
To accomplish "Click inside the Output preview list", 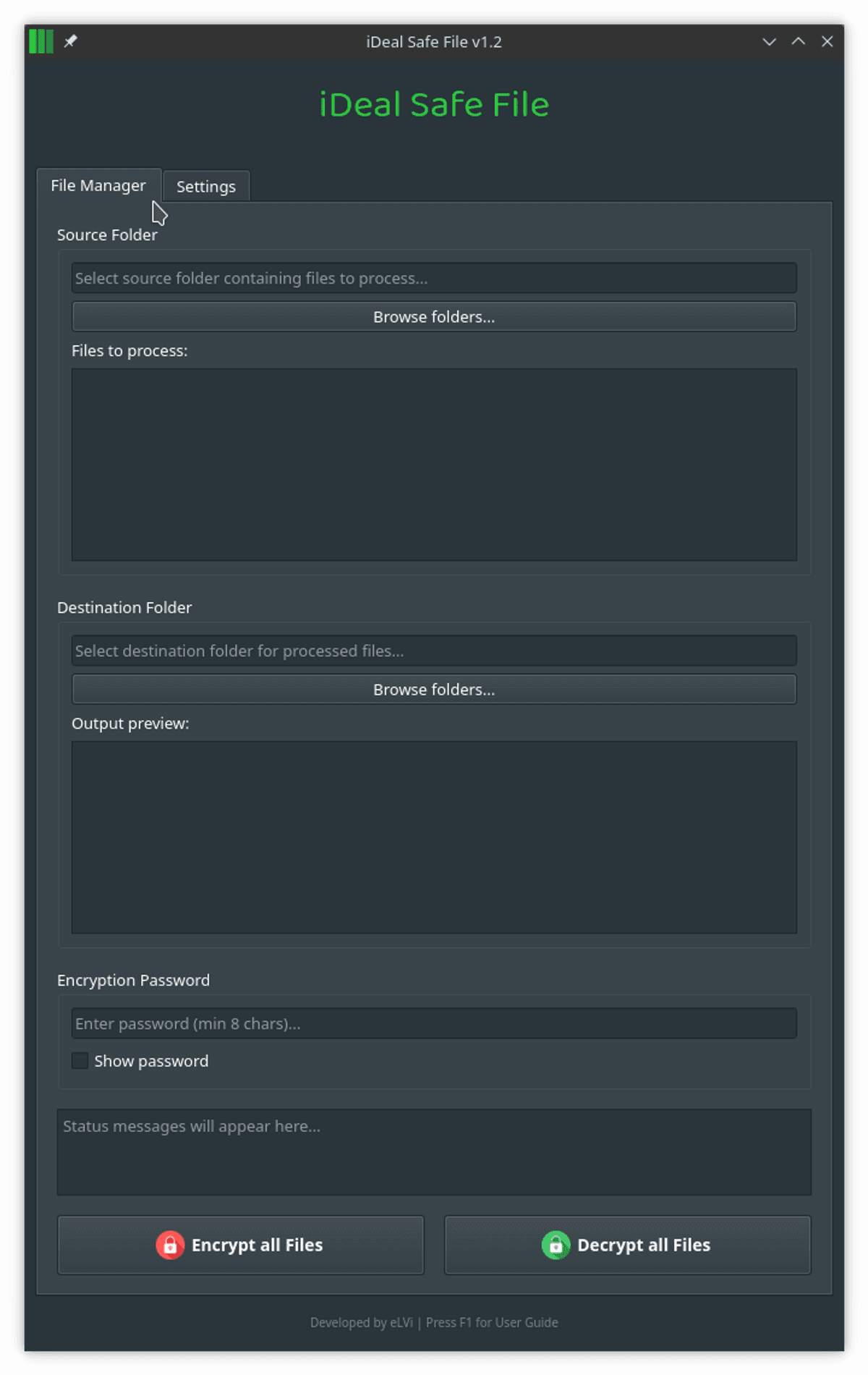I will 434,837.
